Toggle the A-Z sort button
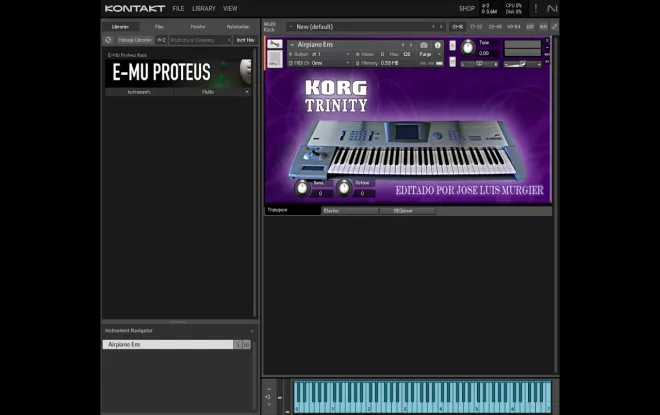The height and width of the screenshot is (415, 660). coord(162,40)
